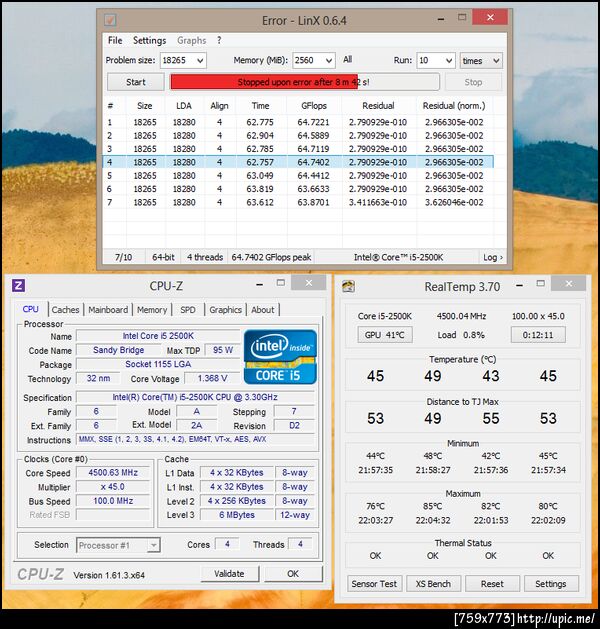
Task: Minimize the CPU-Z window
Action: (x=259, y=285)
